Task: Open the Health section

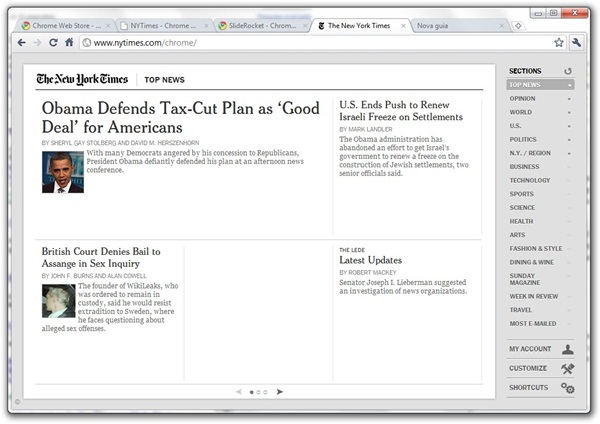Action: 521,221
